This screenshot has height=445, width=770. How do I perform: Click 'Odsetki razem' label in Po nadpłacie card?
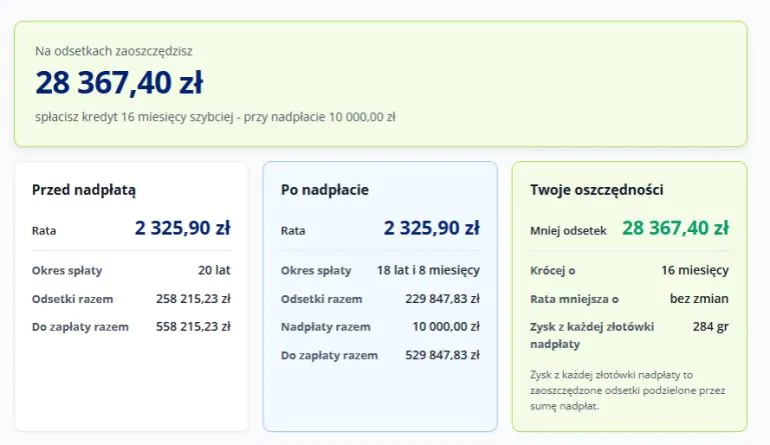(321, 299)
